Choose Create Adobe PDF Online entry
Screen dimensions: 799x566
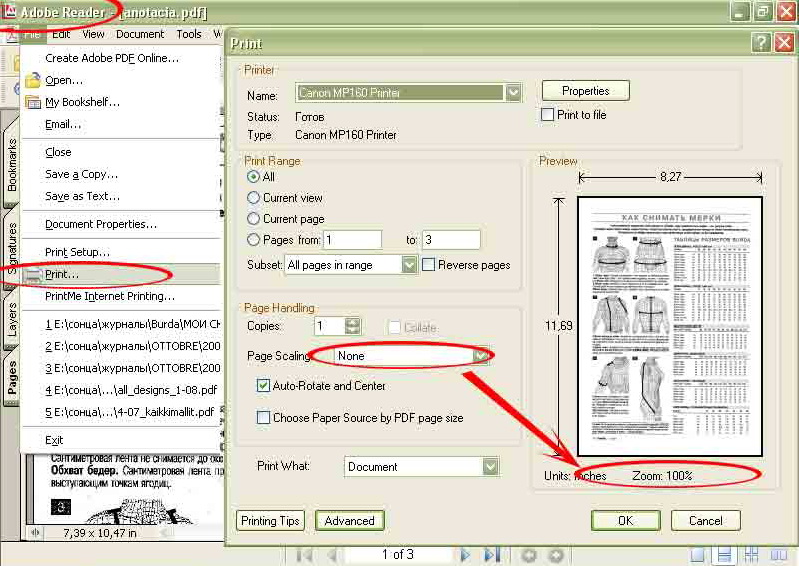122,58
